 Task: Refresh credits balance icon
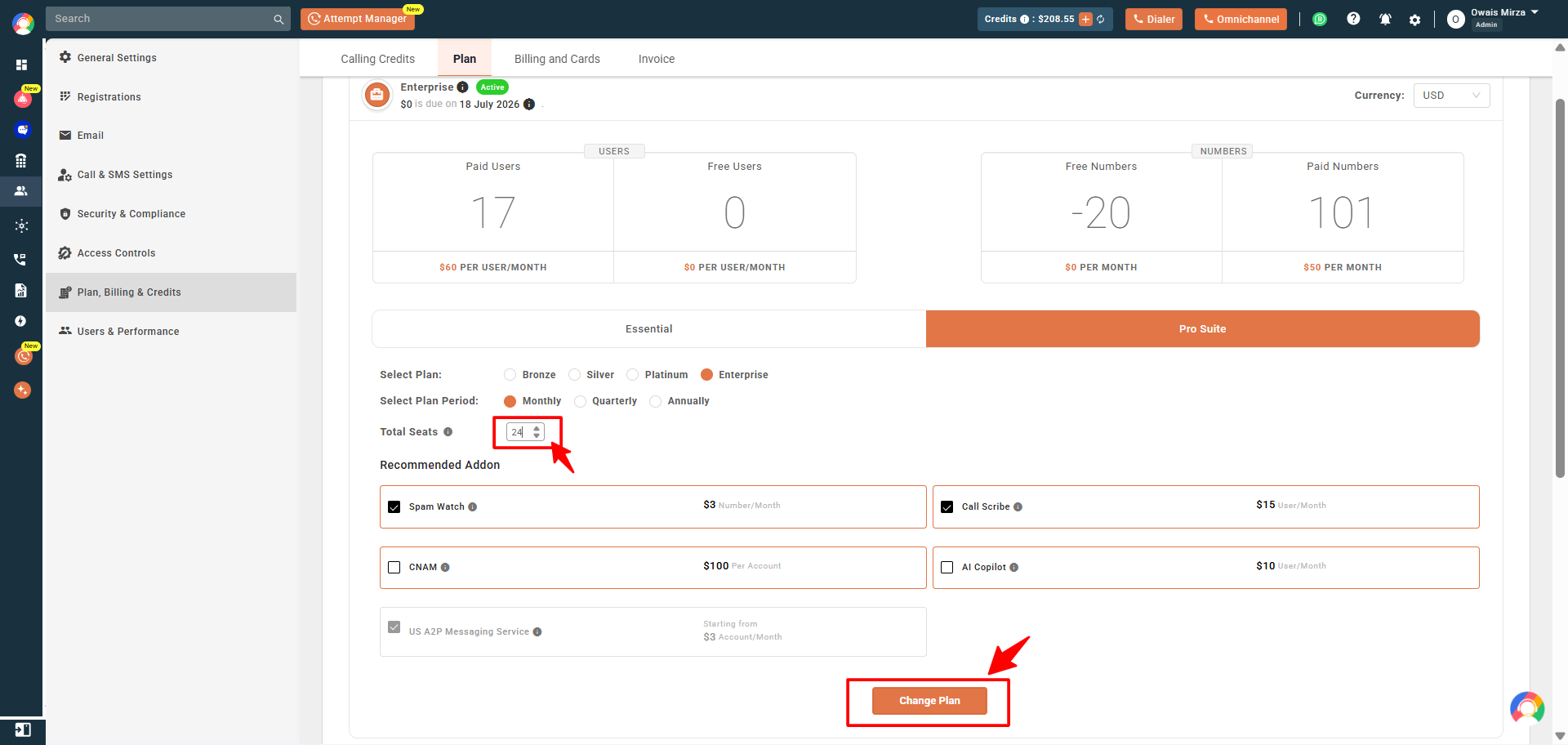pyautogui.click(x=1101, y=19)
